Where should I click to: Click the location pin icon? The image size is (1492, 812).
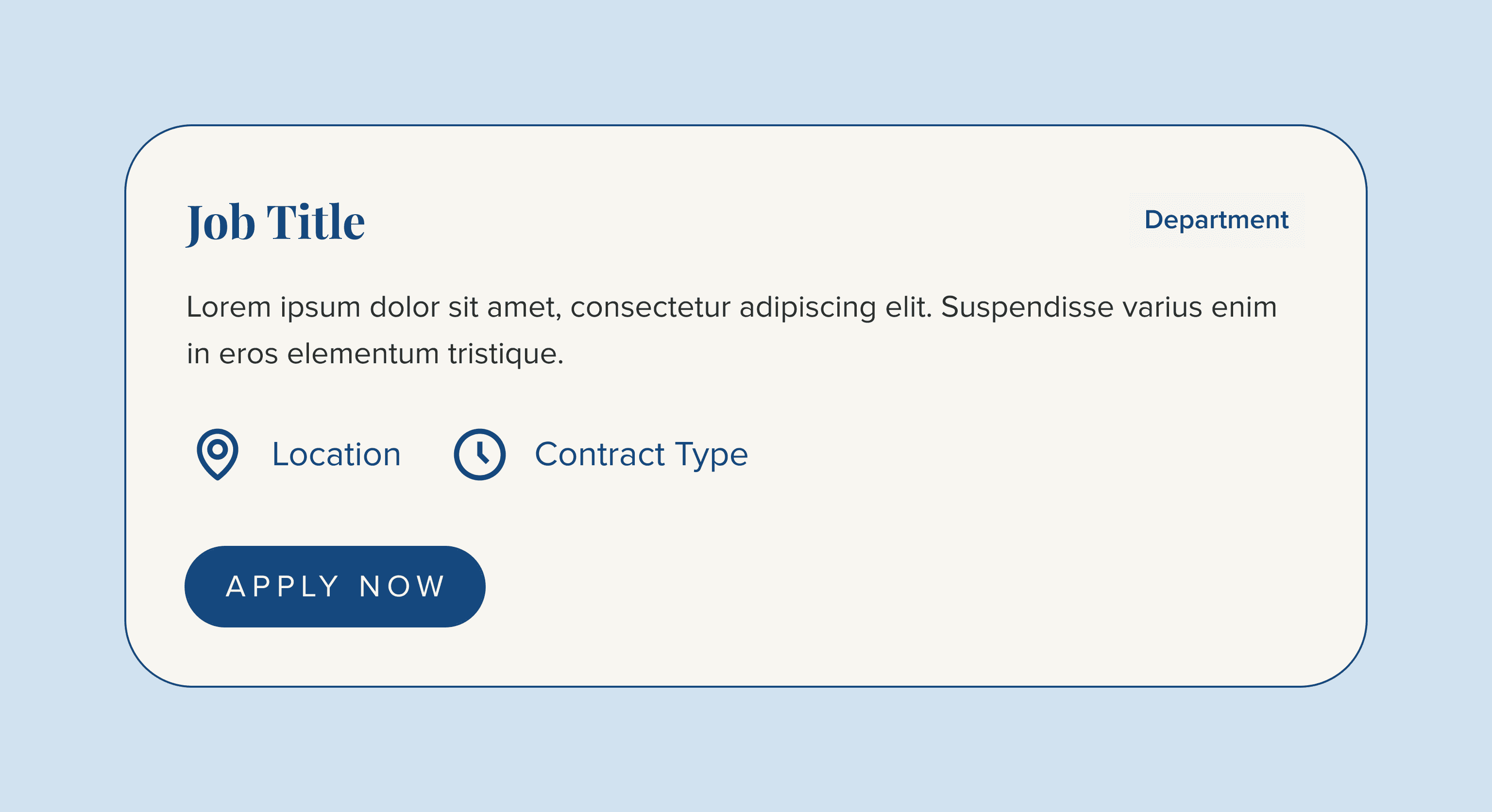217,454
